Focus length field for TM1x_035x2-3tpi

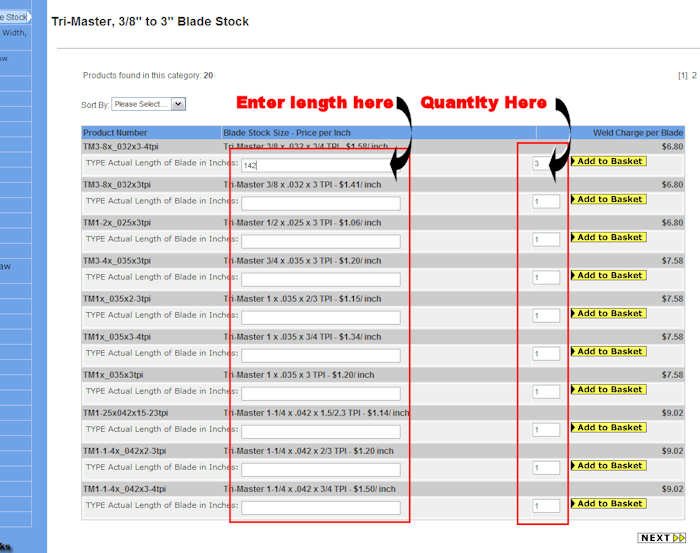tap(321, 317)
